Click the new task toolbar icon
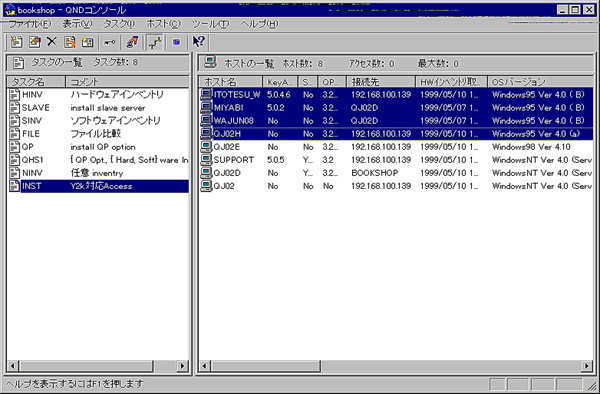Screen dimensions: 600x394 16,42
